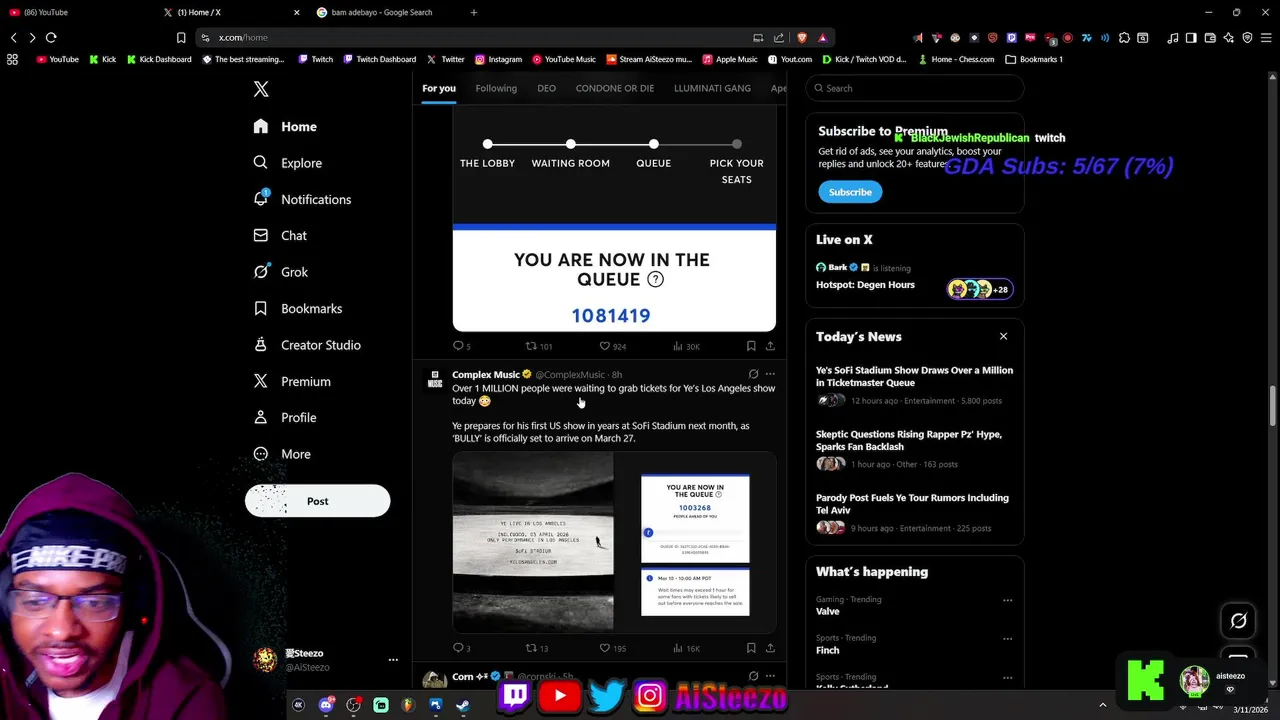1280x720 pixels.
Task: Open Brave Wallet icon in toolbar
Action: (1210, 38)
